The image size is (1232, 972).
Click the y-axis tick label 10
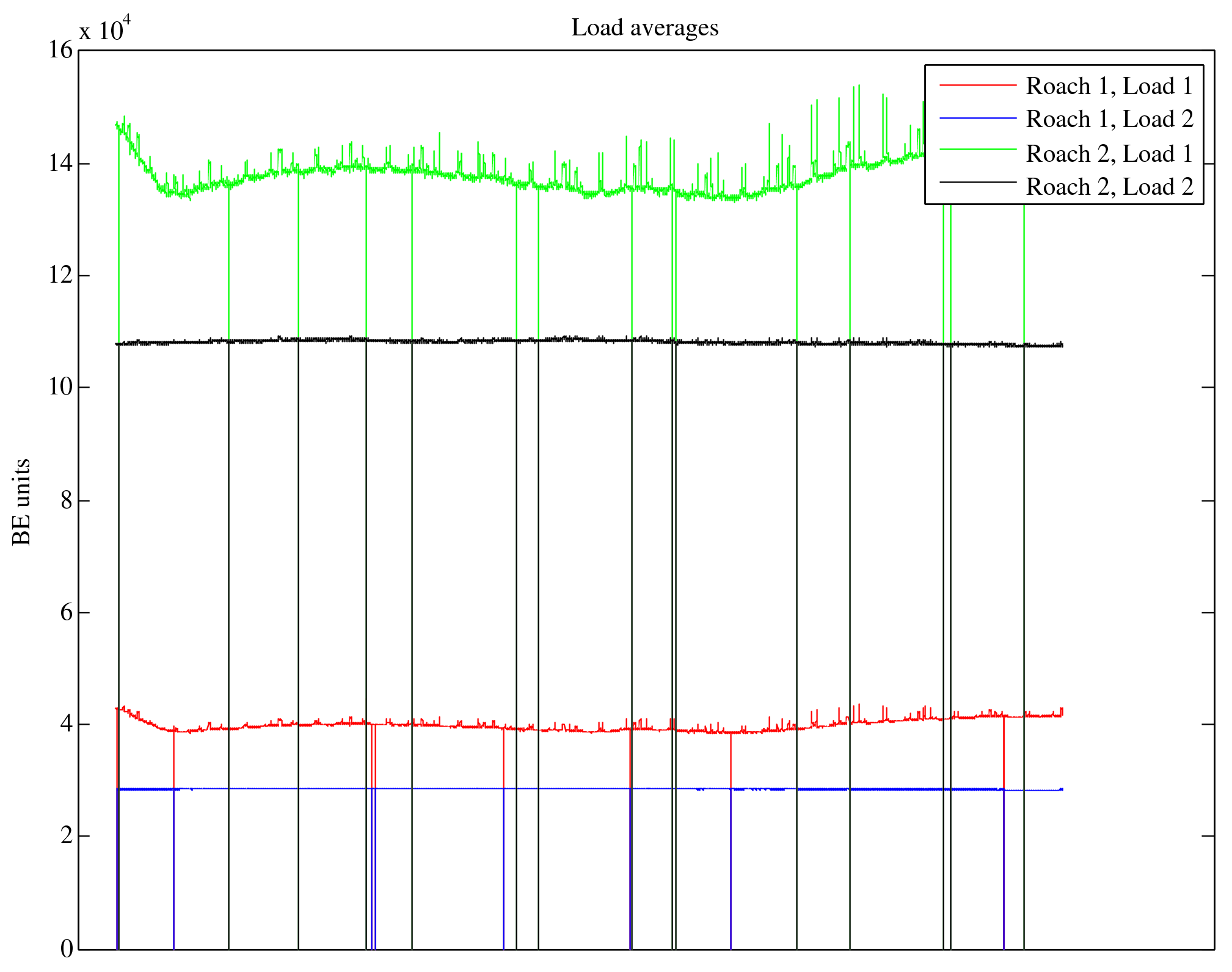click(x=60, y=387)
